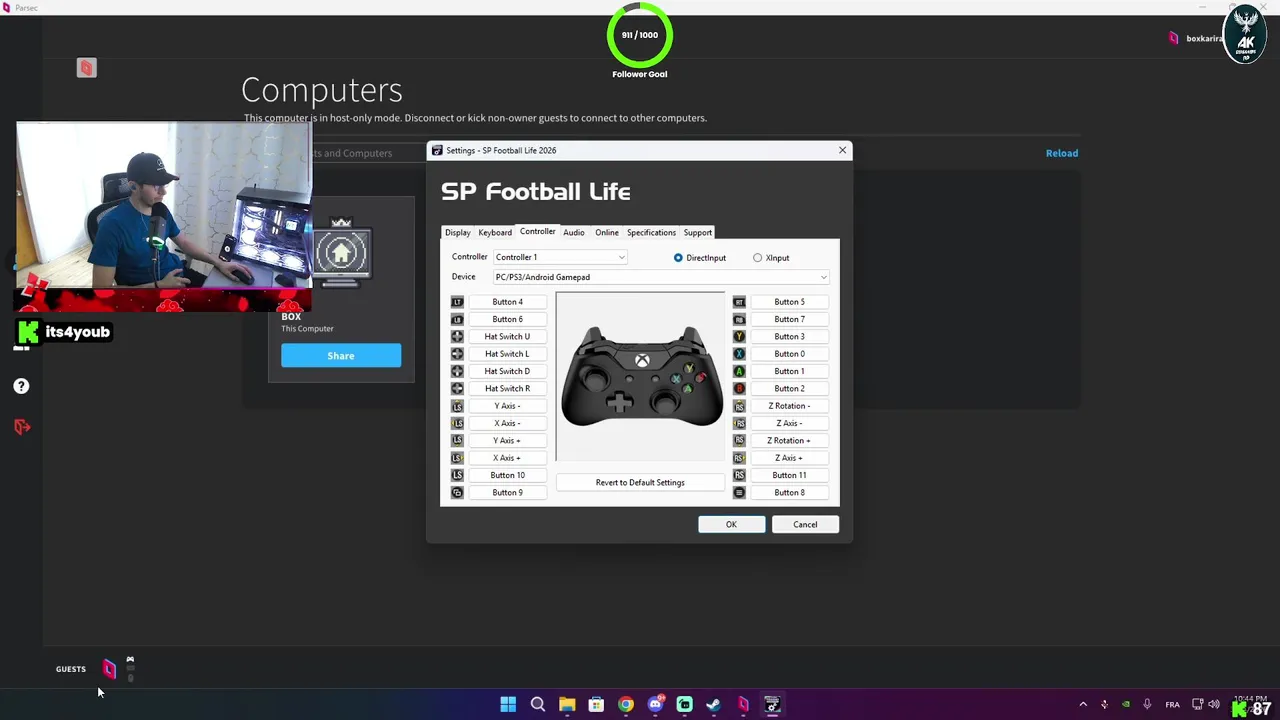Switch to the Audio tab
This screenshot has height=720, width=1280.
[x=574, y=232]
